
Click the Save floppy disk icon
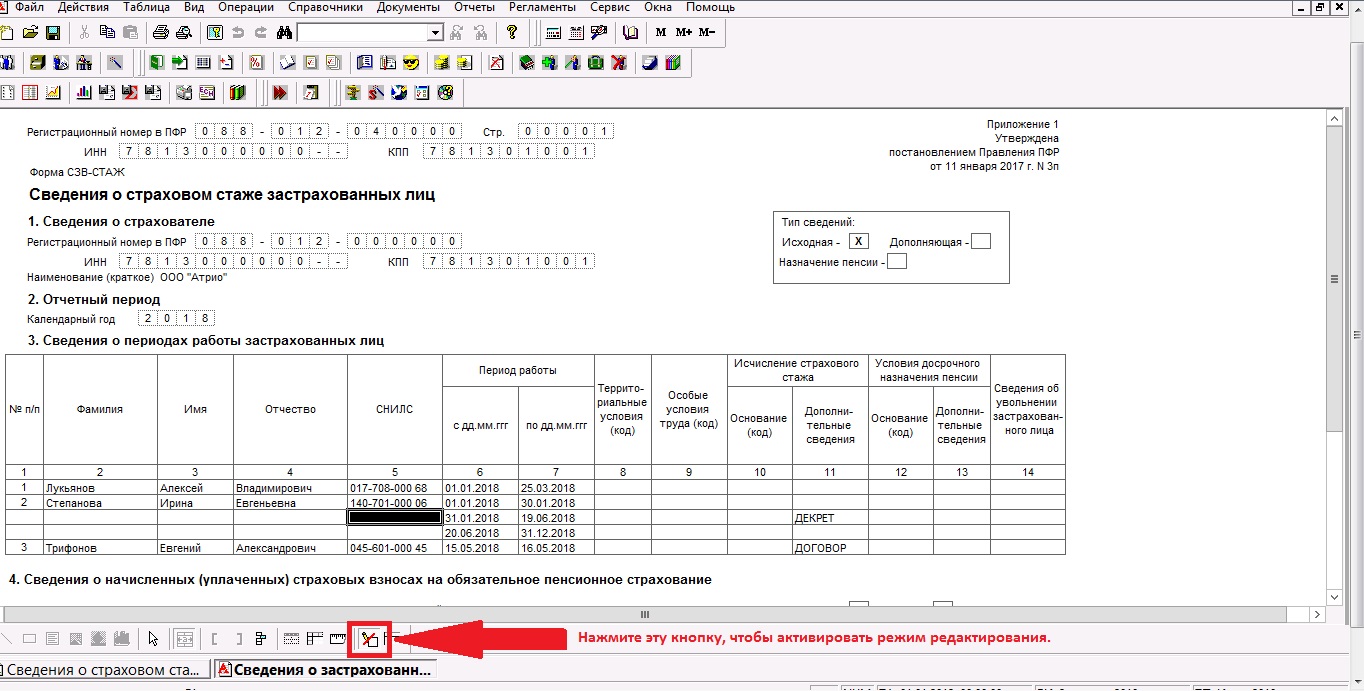coord(53,33)
